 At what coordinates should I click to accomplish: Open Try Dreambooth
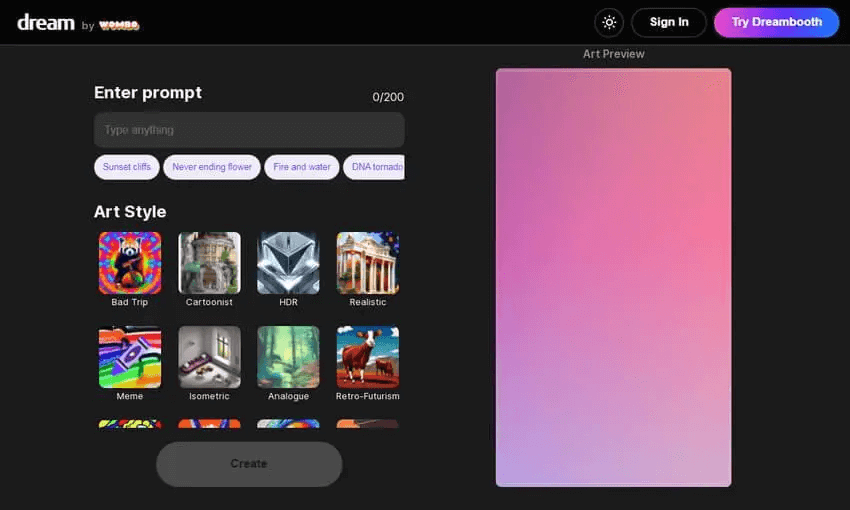pos(776,22)
